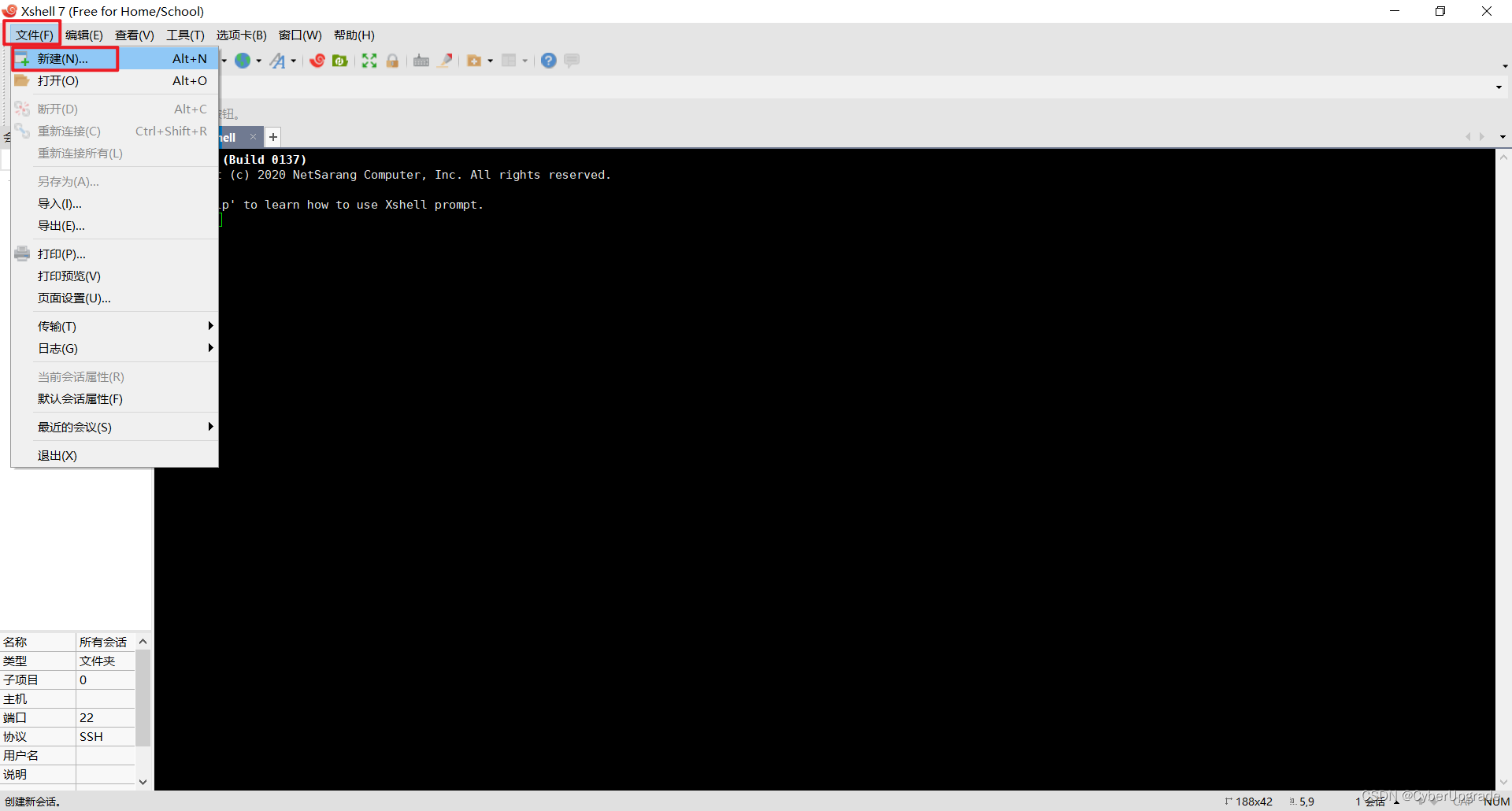Toggle full screen with green arrows icon
This screenshot has height=811, width=1512.
click(369, 61)
